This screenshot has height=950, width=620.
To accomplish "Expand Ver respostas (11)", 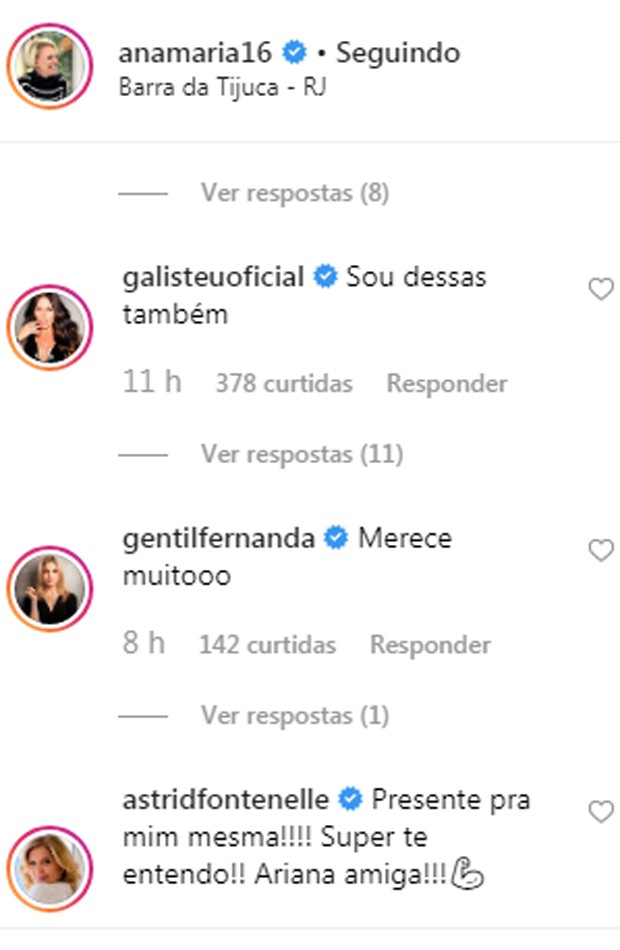I will 301,454.
